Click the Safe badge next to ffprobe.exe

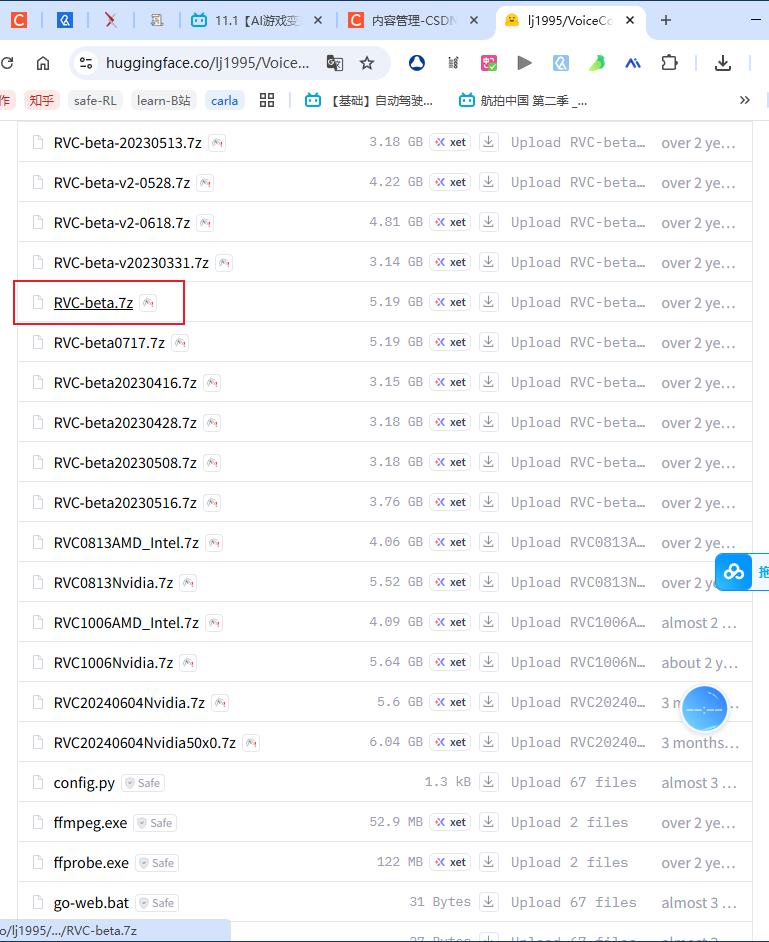(157, 863)
